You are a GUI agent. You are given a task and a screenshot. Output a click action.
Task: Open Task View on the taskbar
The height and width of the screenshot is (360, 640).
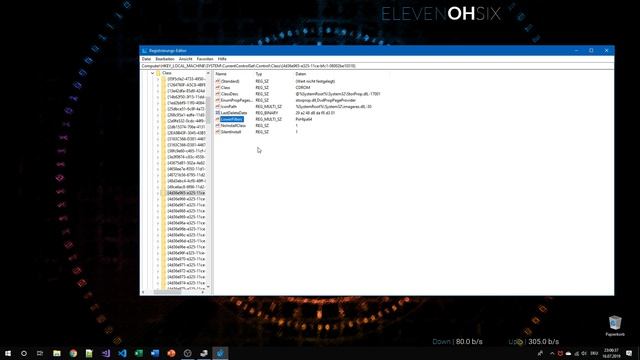(x=40, y=353)
